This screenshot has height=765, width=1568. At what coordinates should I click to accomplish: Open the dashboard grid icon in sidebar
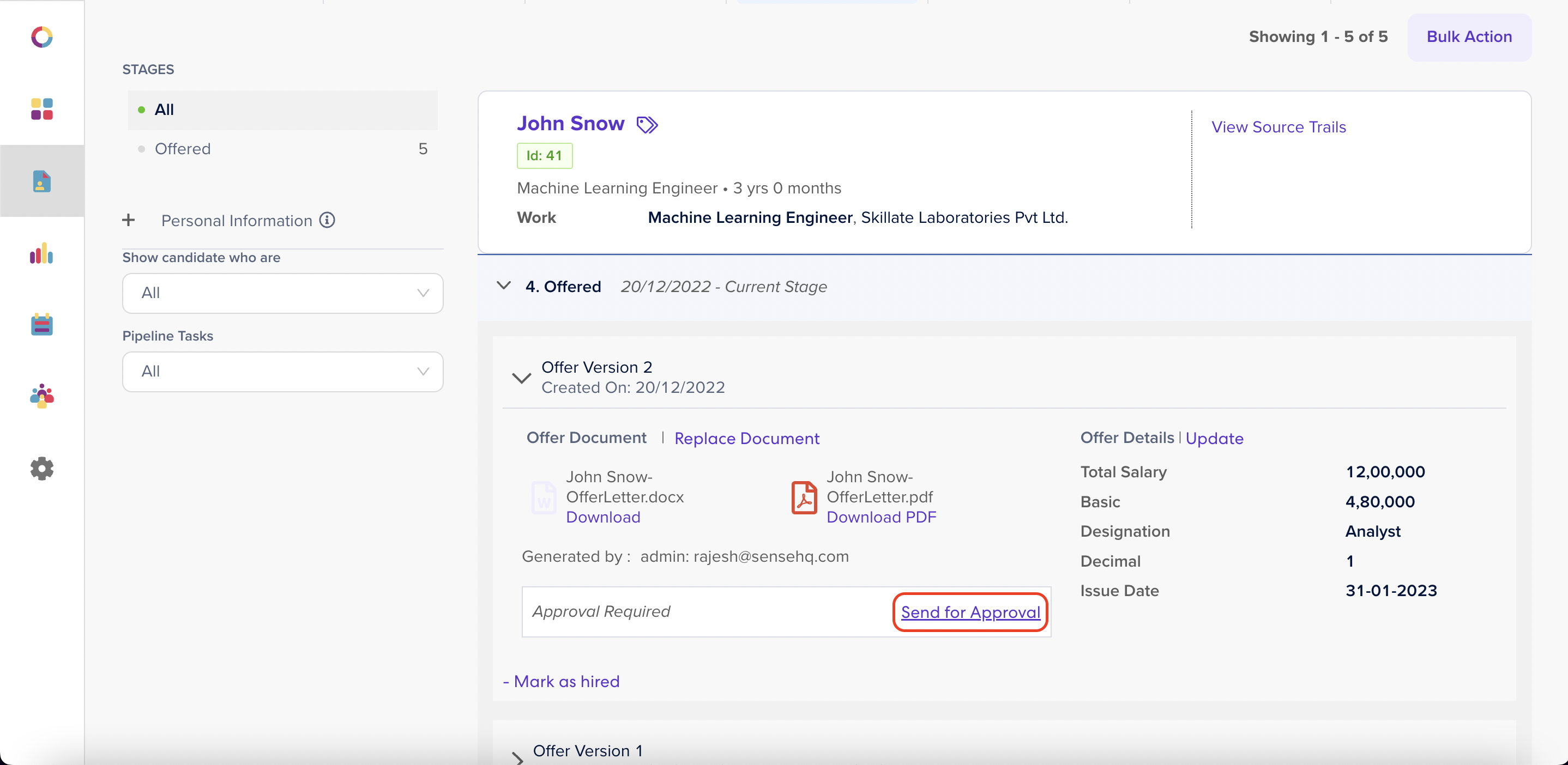pos(41,110)
